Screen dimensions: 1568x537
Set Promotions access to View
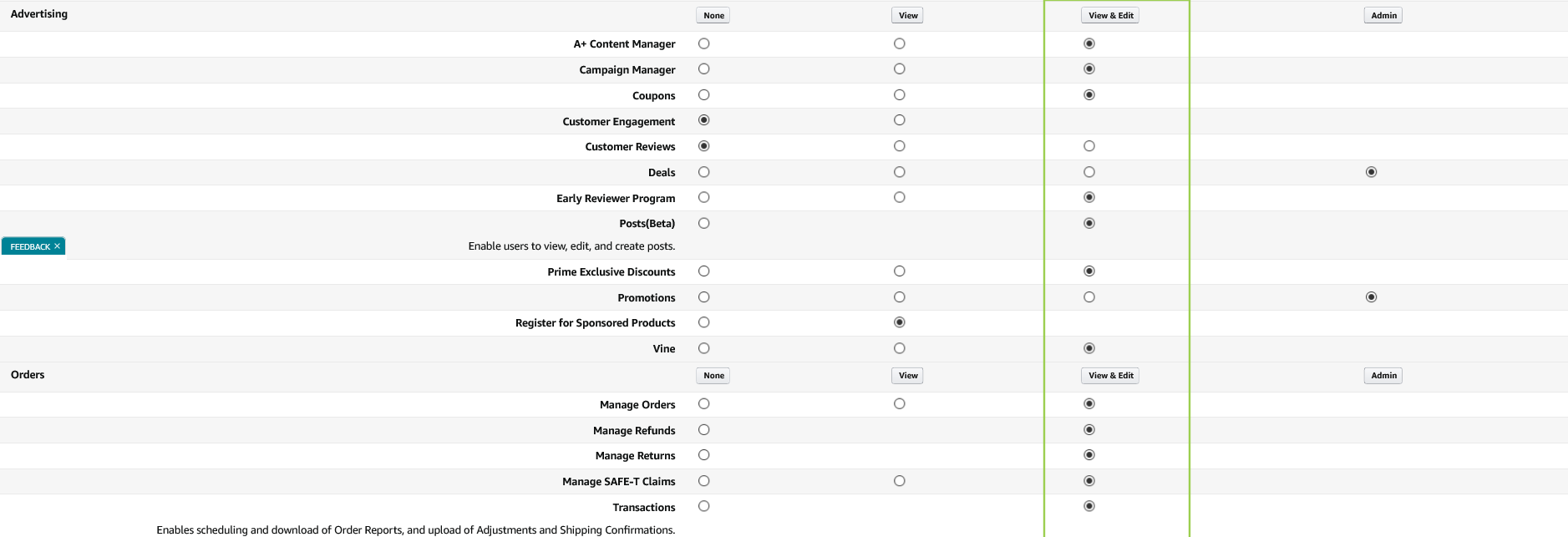tap(899, 296)
